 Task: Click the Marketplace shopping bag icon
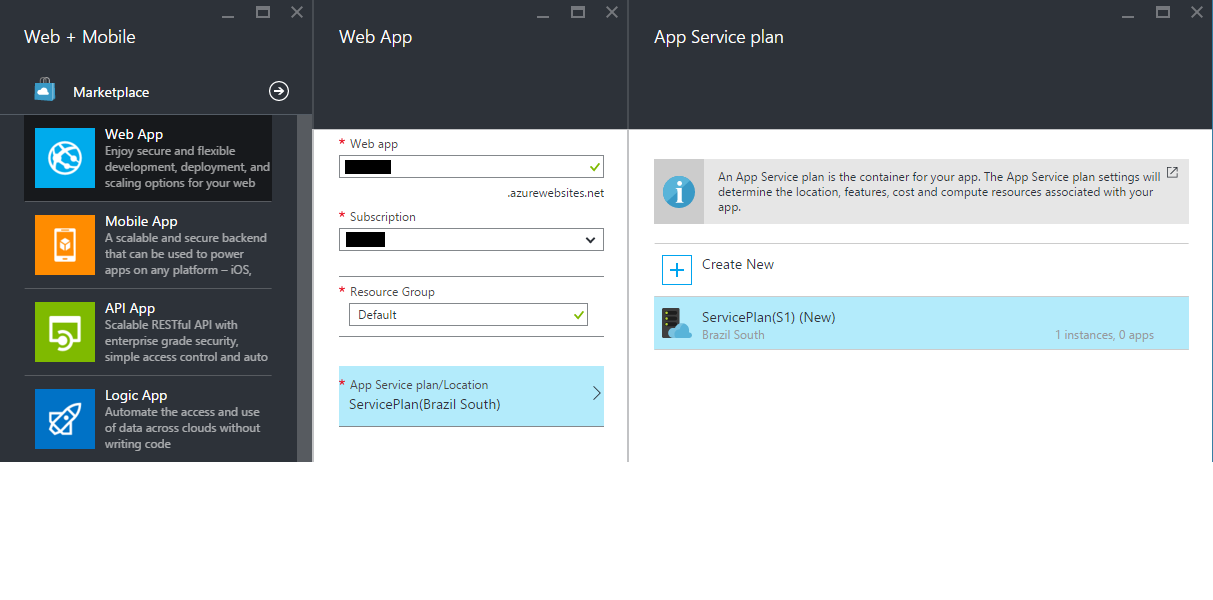(x=44, y=91)
